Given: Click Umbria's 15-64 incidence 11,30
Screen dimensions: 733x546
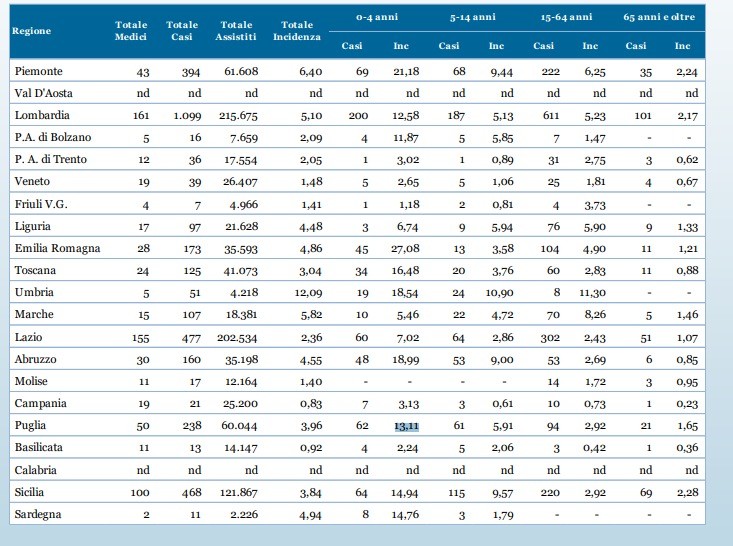Looking at the screenshot, I should coord(593,293).
